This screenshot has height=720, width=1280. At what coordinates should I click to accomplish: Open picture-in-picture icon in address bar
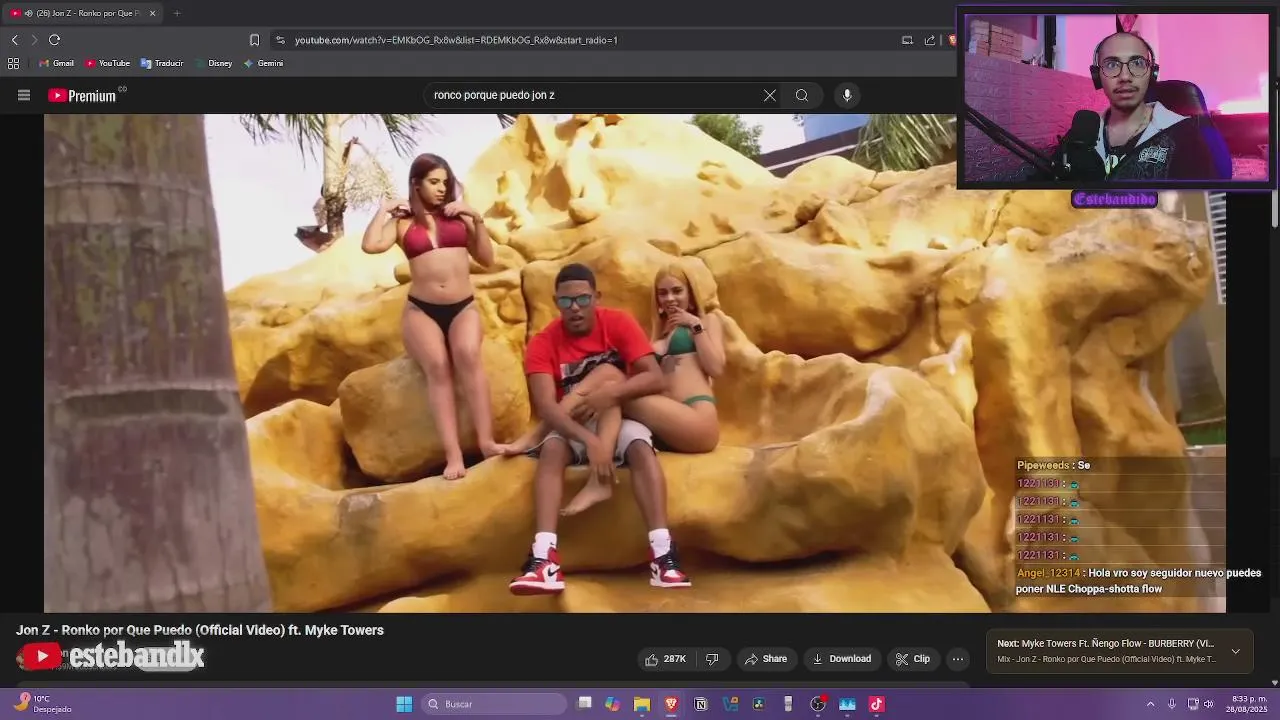point(907,40)
